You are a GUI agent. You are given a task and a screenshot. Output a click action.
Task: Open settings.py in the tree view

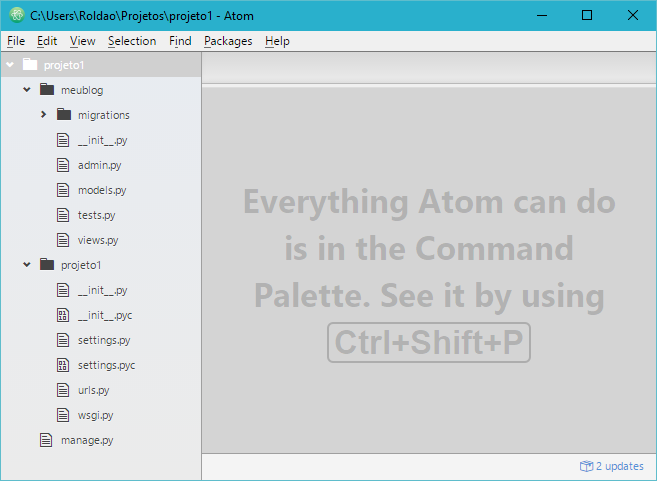pyautogui.click(x=104, y=340)
